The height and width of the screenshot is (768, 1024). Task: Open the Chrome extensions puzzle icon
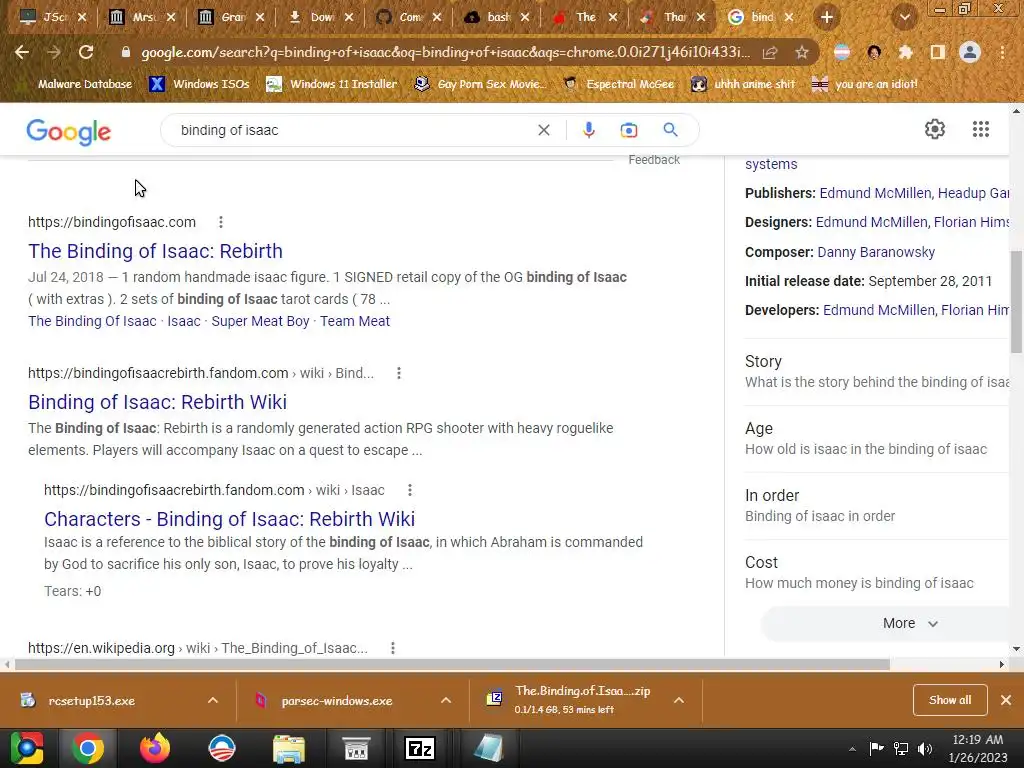coord(905,52)
